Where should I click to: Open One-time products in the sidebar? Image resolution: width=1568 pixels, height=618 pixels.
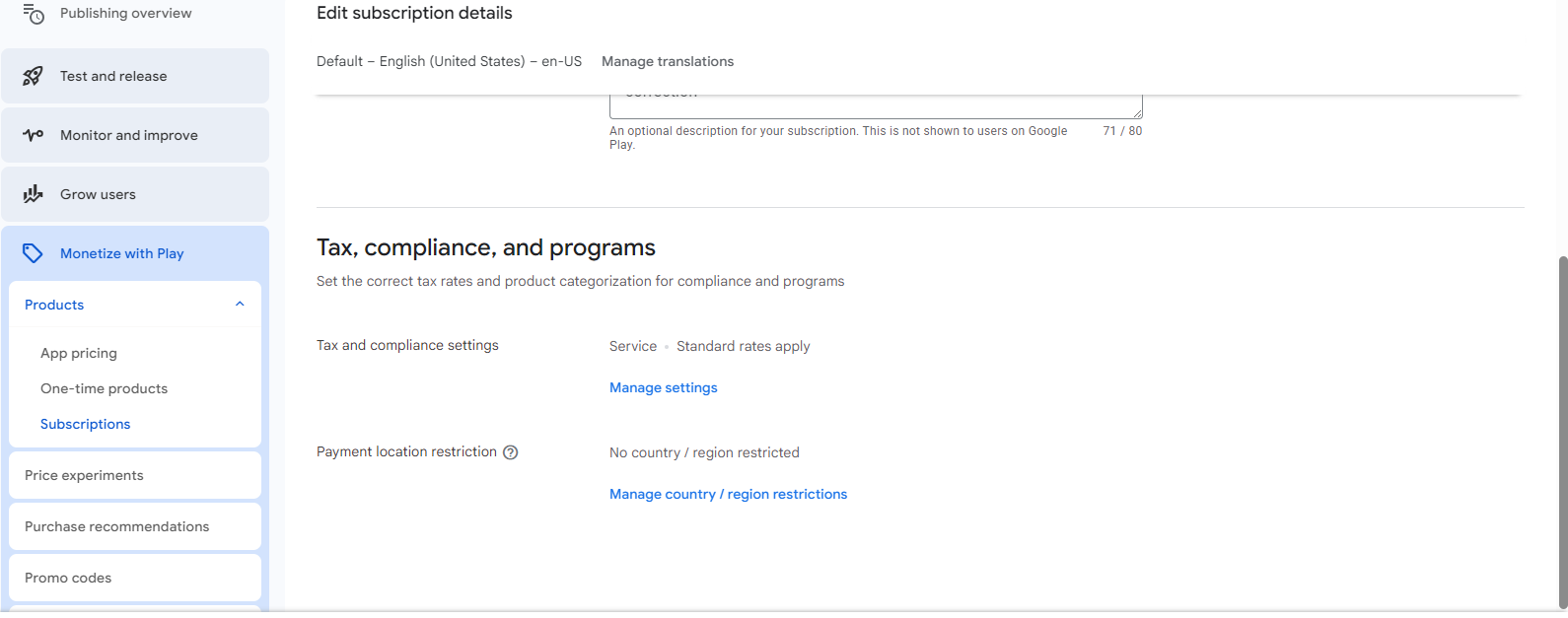[104, 388]
